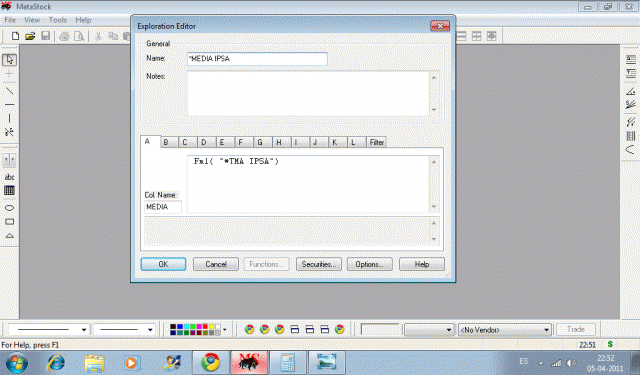Open the first line style dropdown
The height and width of the screenshot is (375, 640).
pyautogui.click(x=49, y=330)
